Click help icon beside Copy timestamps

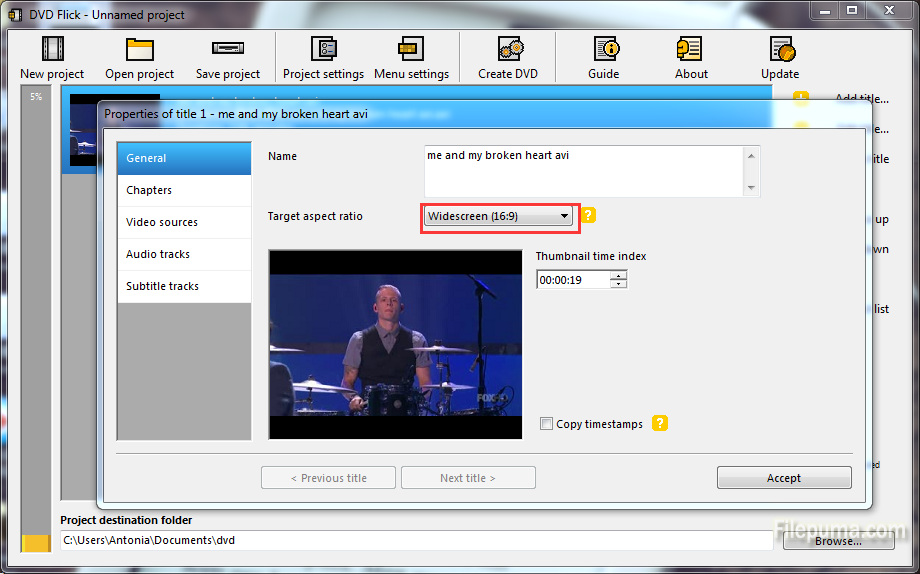660,424
